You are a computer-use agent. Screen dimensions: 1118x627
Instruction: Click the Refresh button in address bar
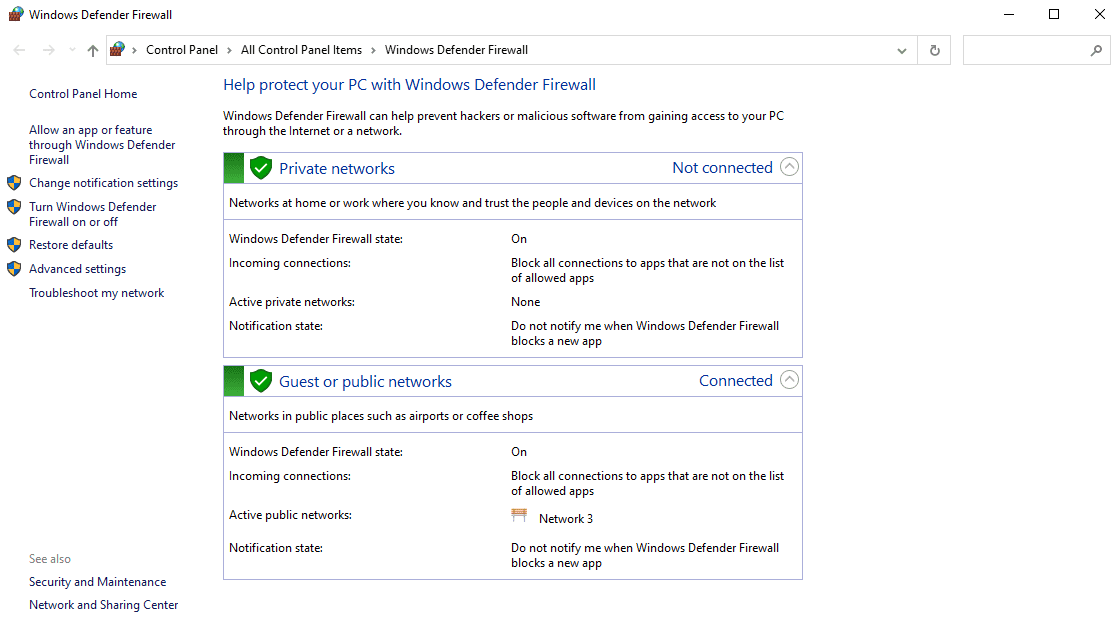935,50
